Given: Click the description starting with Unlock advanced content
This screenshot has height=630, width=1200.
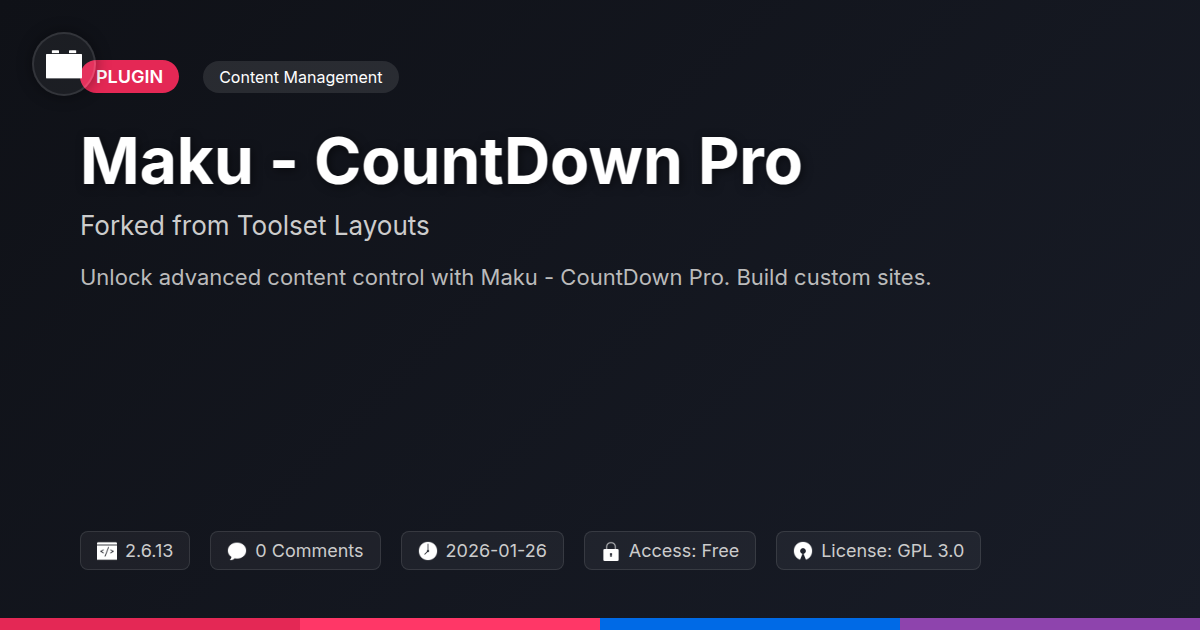Looking at the screenshot, I should (x=506, y=277).
